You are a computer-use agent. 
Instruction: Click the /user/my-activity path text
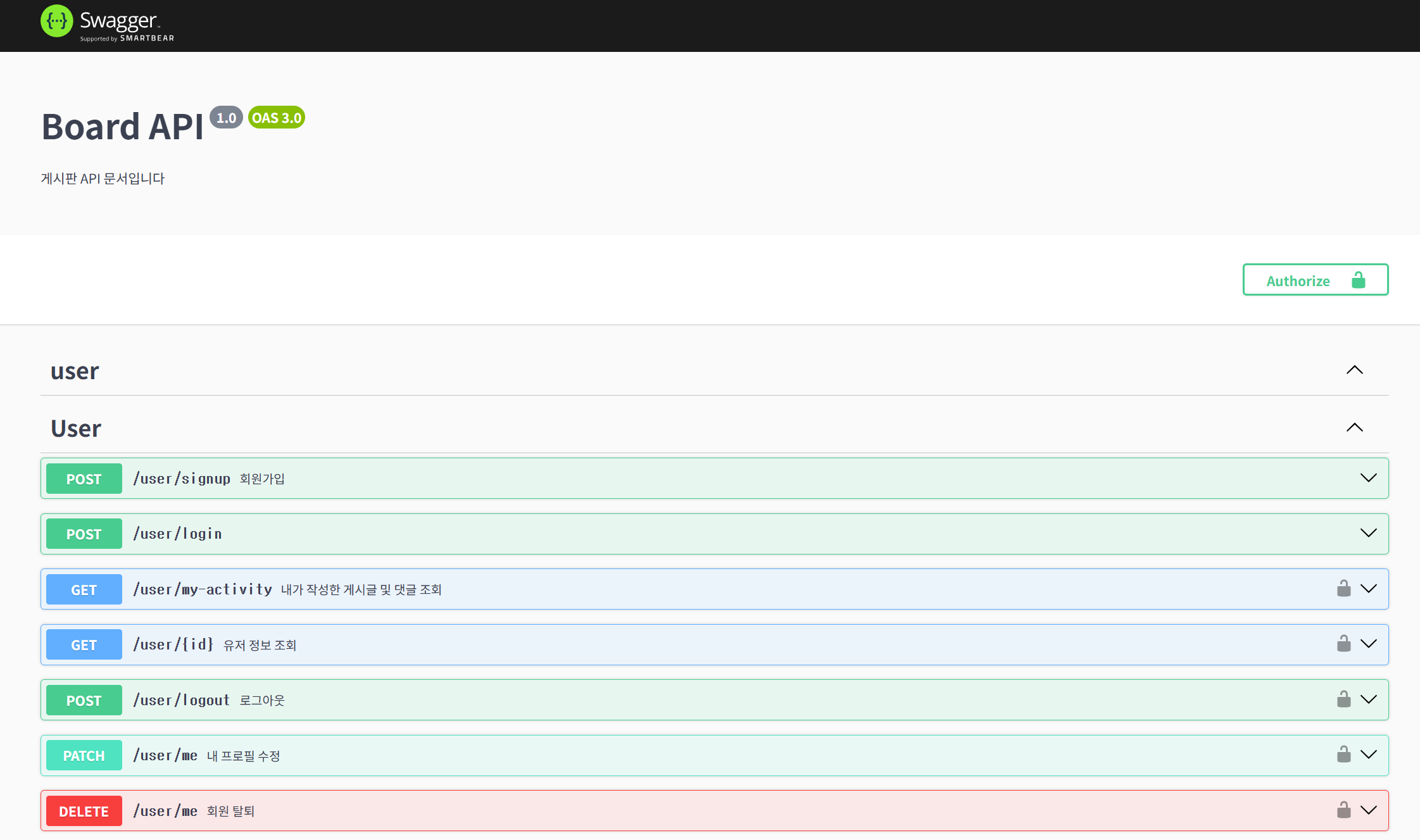pos(203,589)
